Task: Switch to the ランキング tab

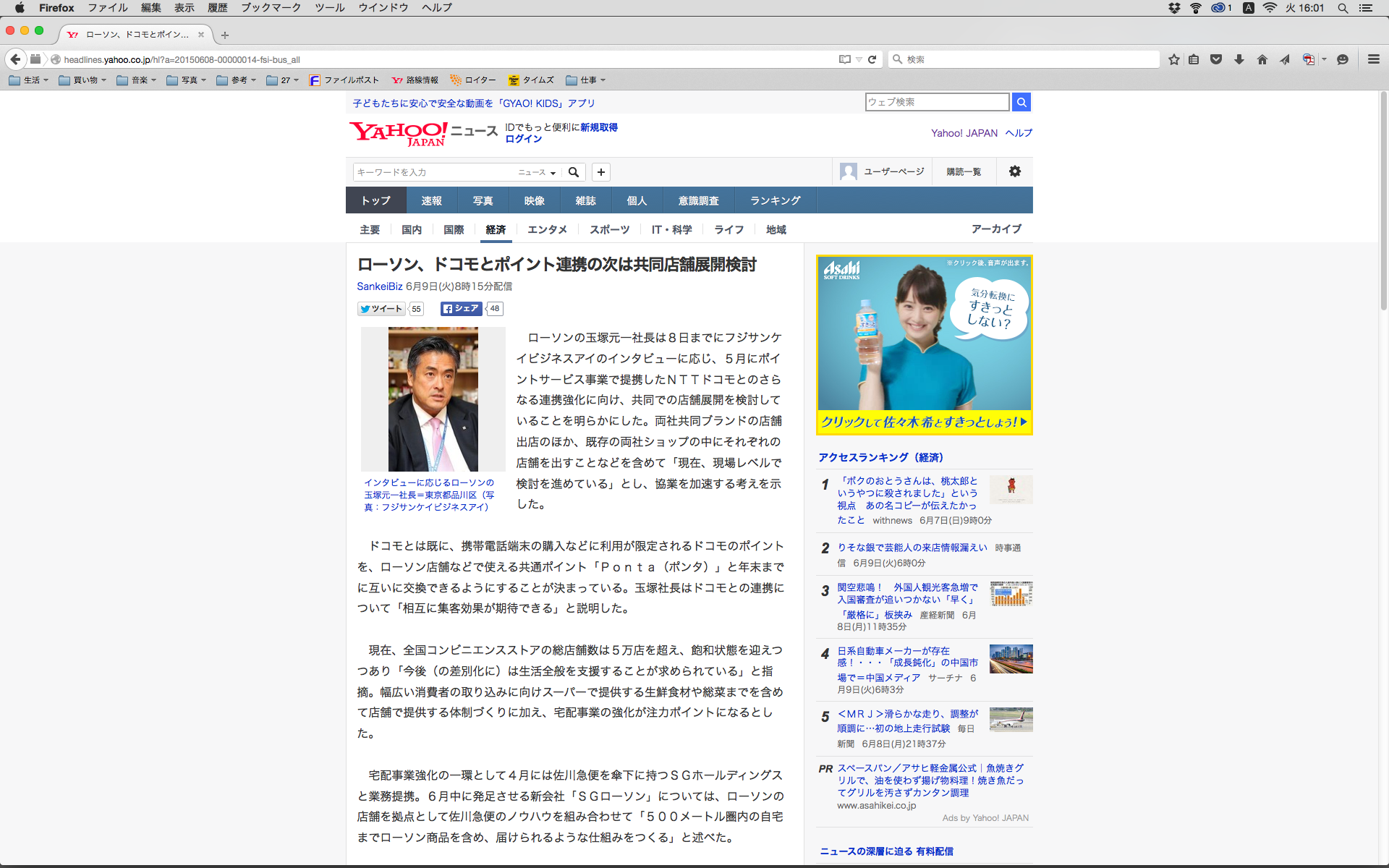Action: [x=775, y=200]
